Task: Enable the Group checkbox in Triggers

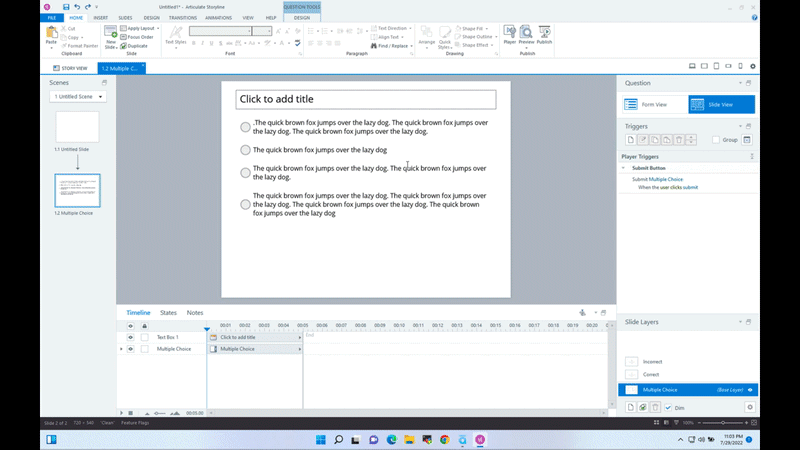Action: point(715,140)
